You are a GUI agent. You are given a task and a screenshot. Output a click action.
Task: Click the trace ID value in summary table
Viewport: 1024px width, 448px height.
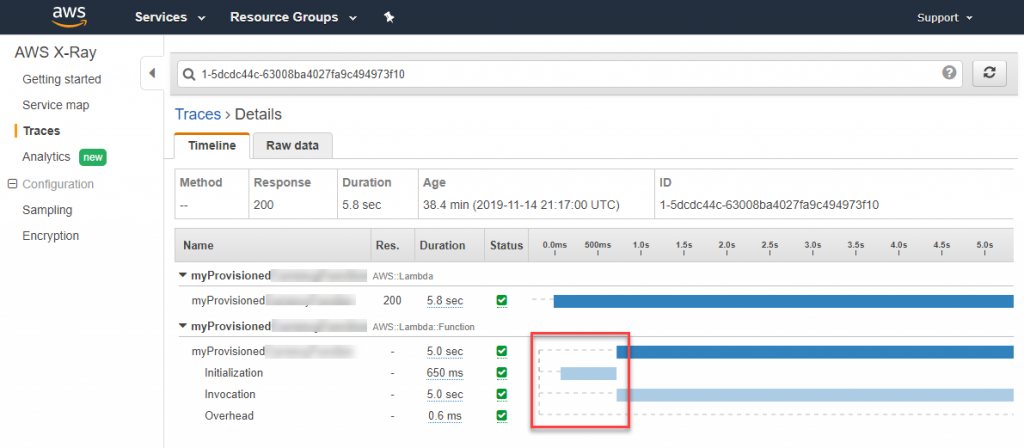(x=769, y=205)
